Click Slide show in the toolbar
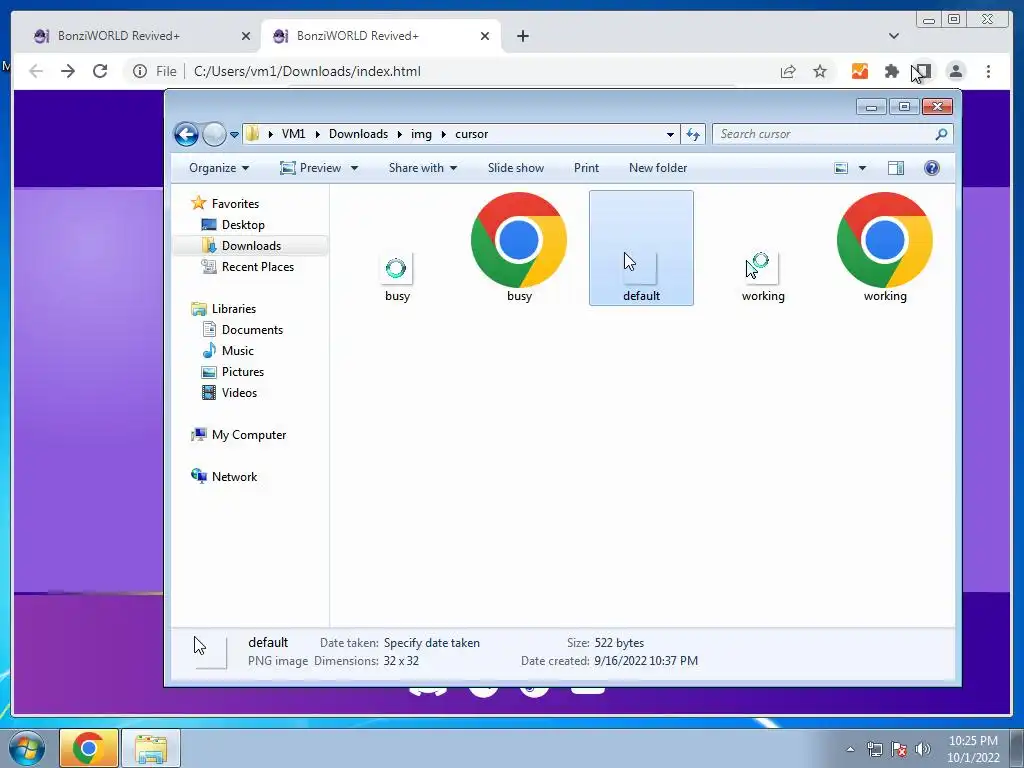 [516, 168]
